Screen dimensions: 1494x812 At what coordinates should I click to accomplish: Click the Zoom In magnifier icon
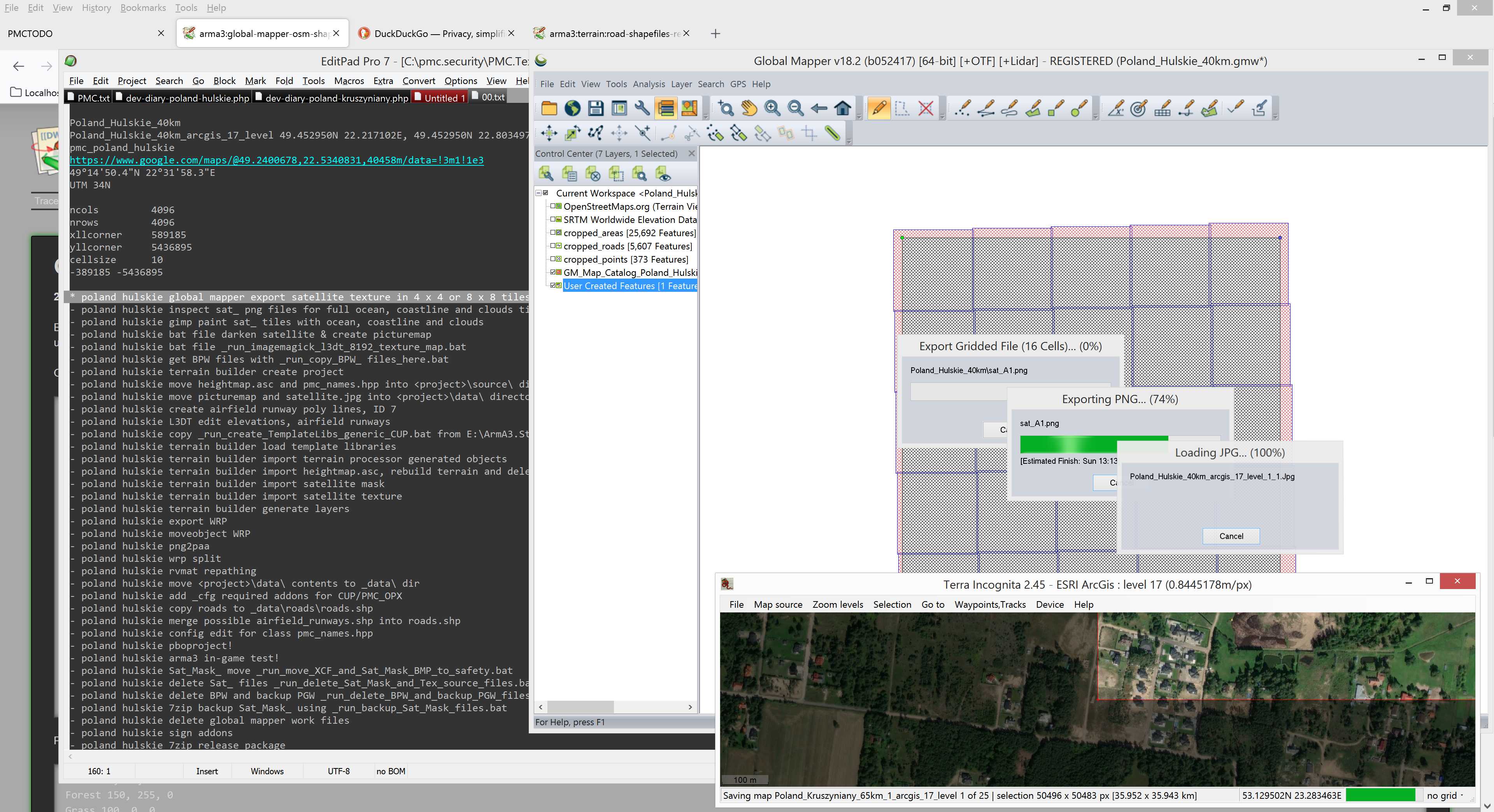[772, 109]
